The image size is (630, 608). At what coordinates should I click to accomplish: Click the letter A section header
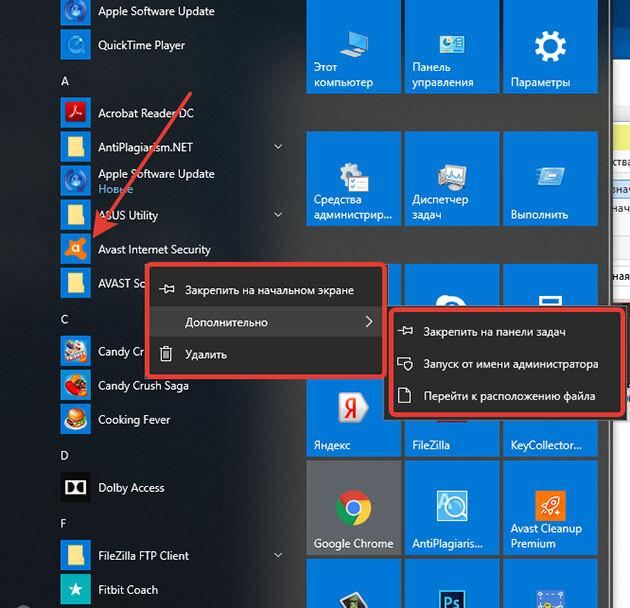[x=65, y=81]
